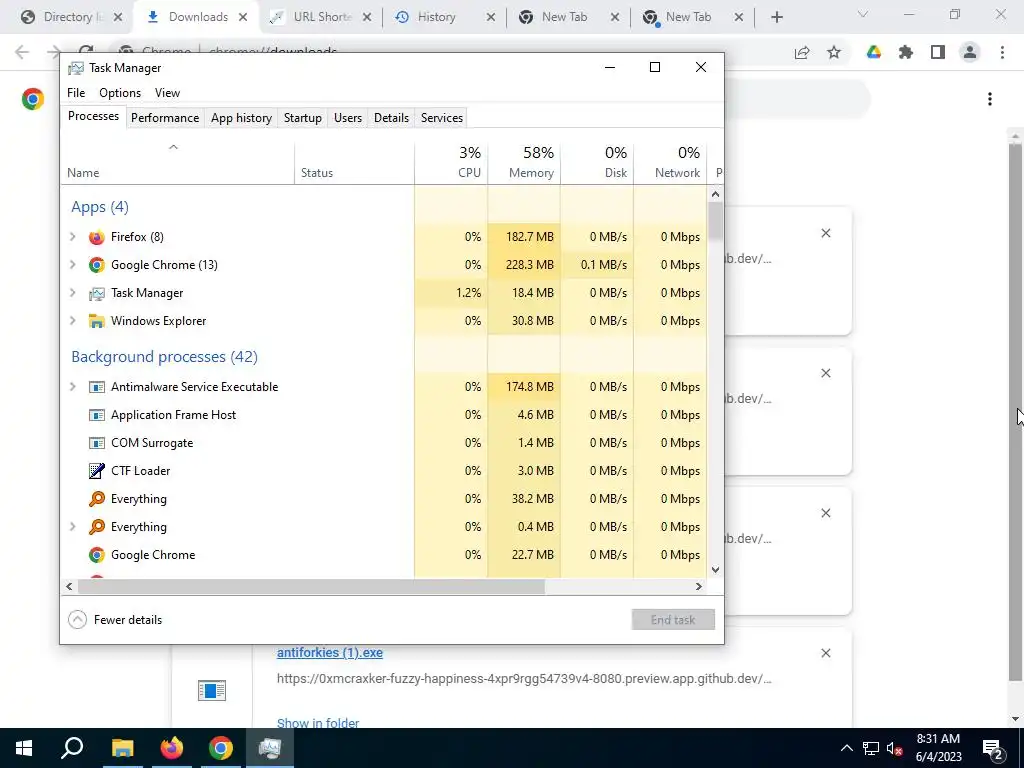Collapse Task Manager with Fewer details
Viewport: 1024px width, 768px height.
pos(115,620)
